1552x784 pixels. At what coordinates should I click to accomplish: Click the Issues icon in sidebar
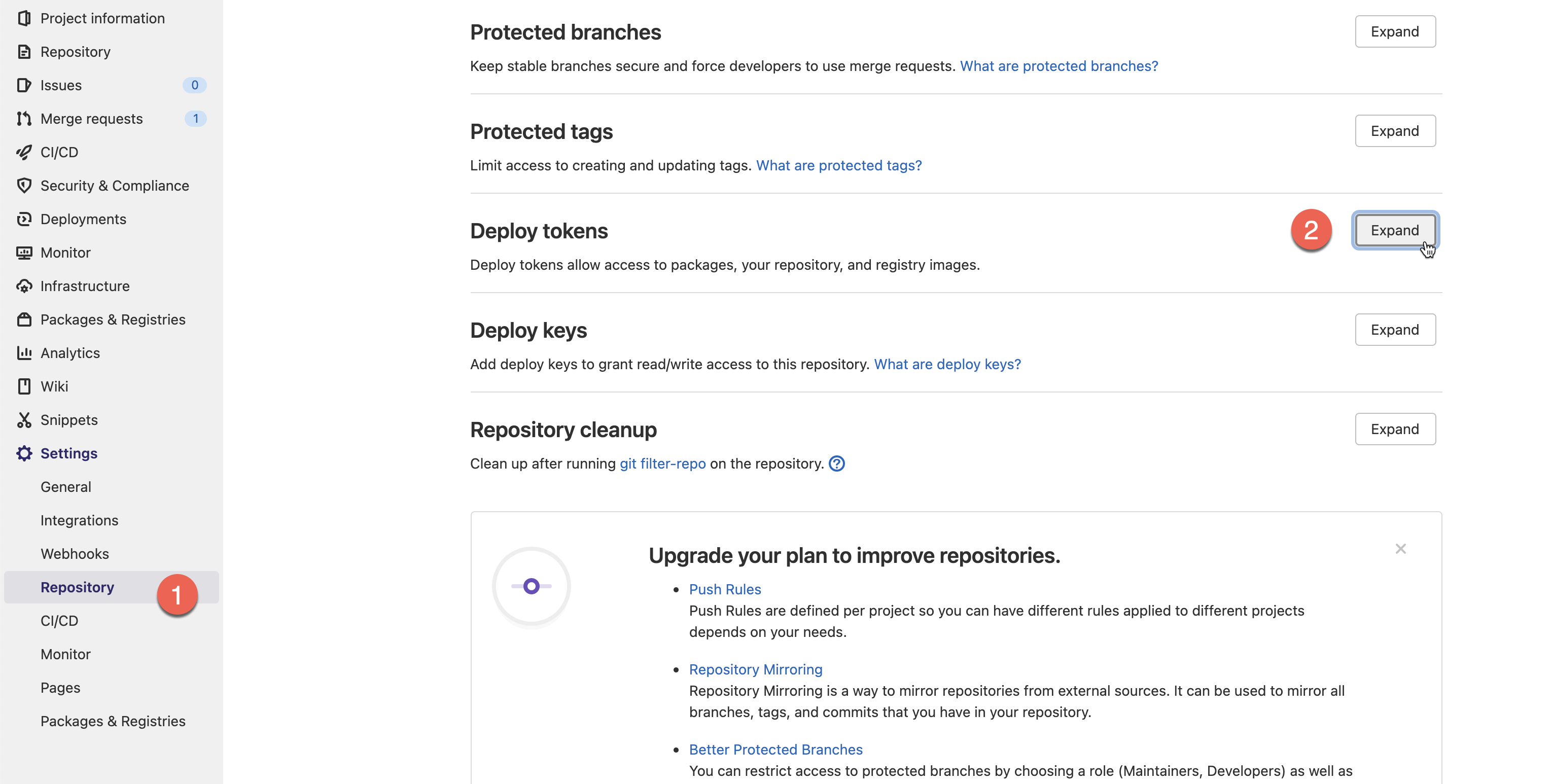(x=24, y=85)
